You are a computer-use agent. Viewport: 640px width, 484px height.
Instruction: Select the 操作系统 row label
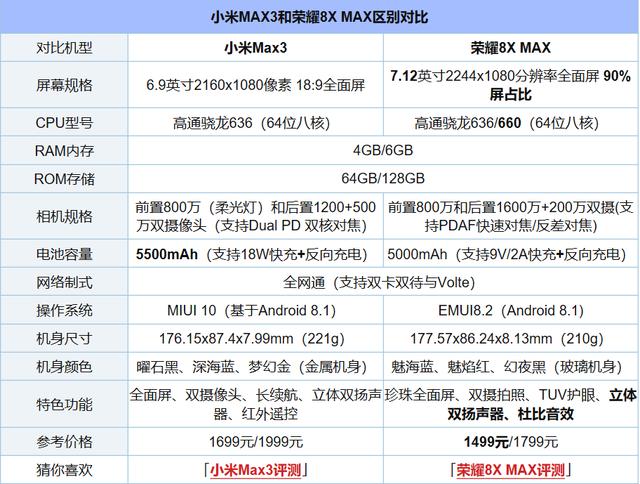64,311
